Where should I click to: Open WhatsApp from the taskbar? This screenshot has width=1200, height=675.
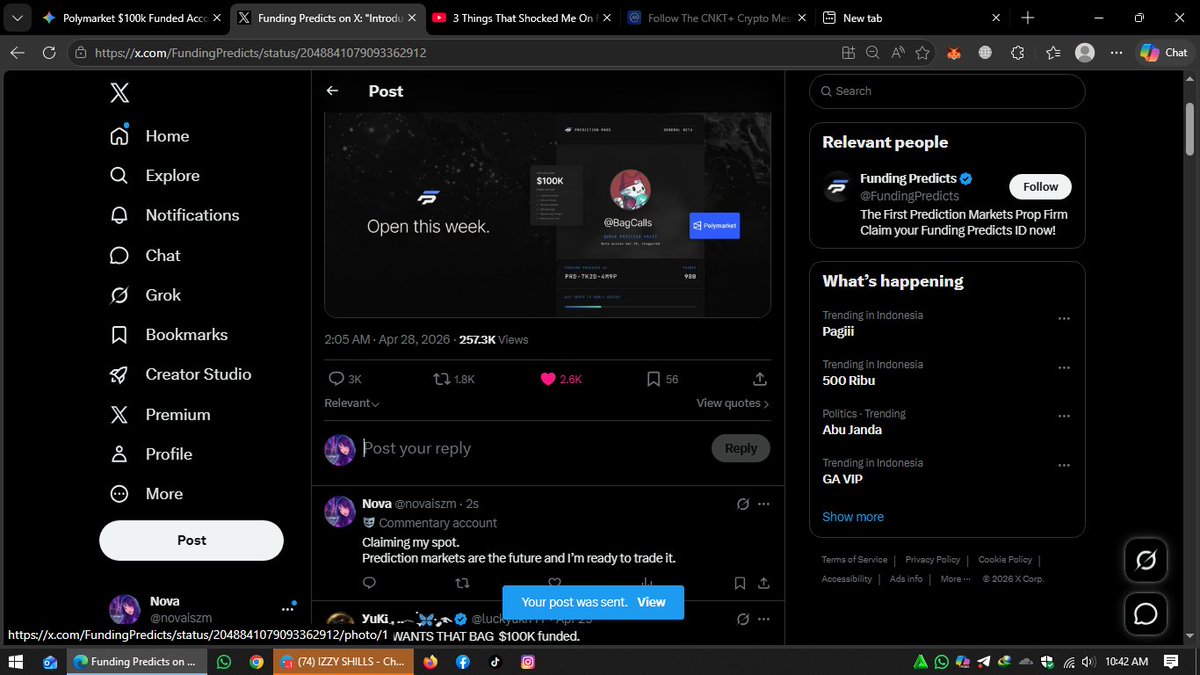click(223, 661)
